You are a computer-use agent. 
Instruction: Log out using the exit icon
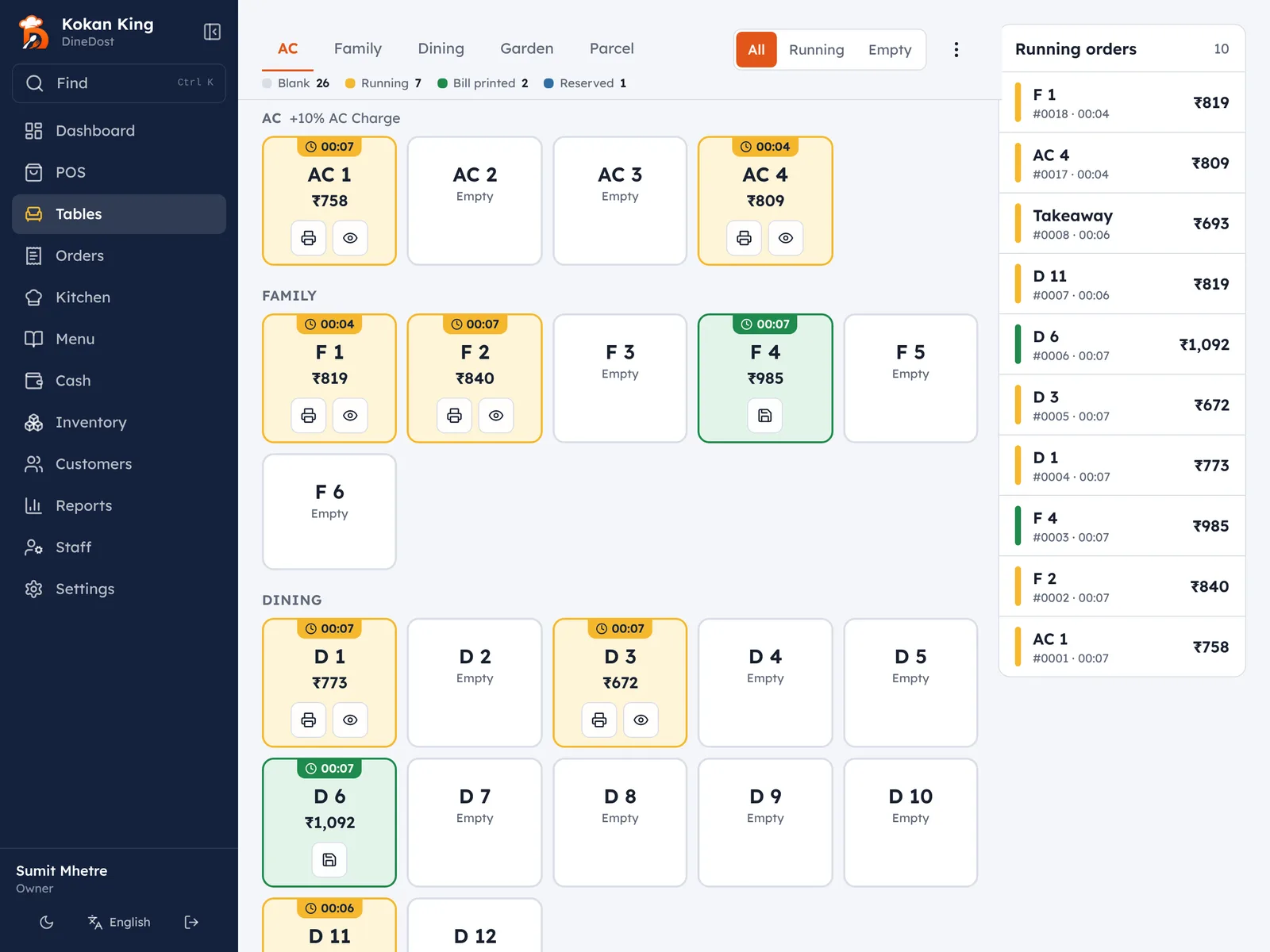[x=191, y=922]
